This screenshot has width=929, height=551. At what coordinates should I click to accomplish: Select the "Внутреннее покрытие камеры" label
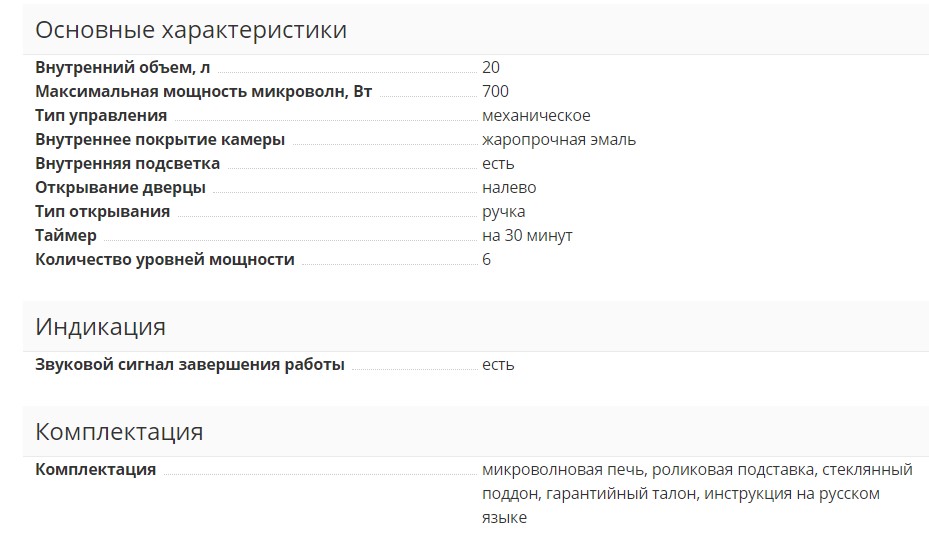pos(160,140)
